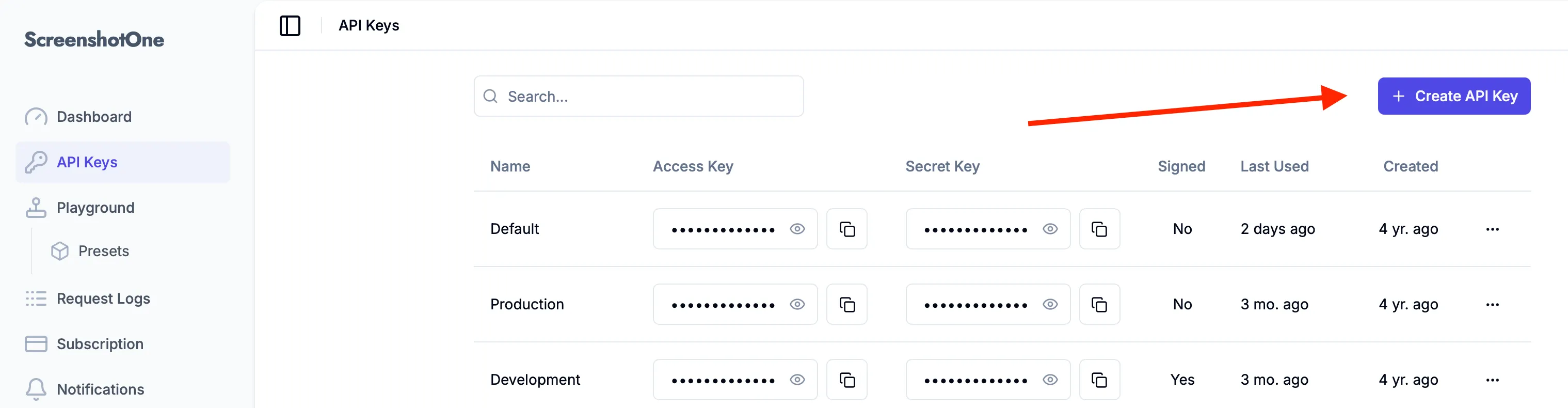Reveal the Default access key value
This screenshot has height=408, width=1568.
(x=797, y=229)
